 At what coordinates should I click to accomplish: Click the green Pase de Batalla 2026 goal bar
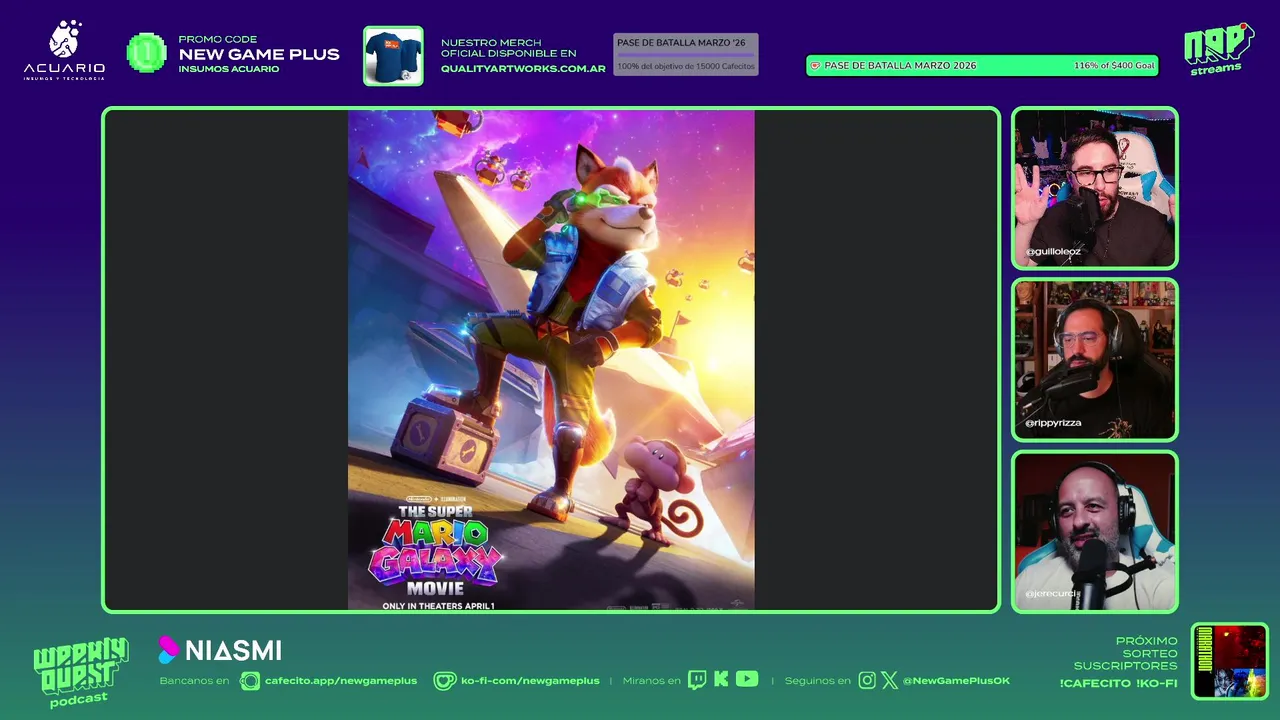982,66
